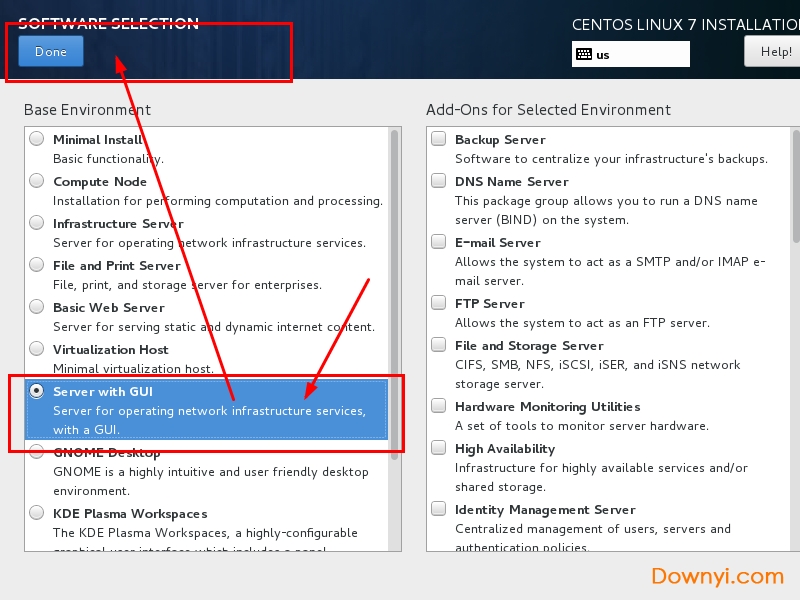Click the keyboard layout icon

click(x=583, y=55)
